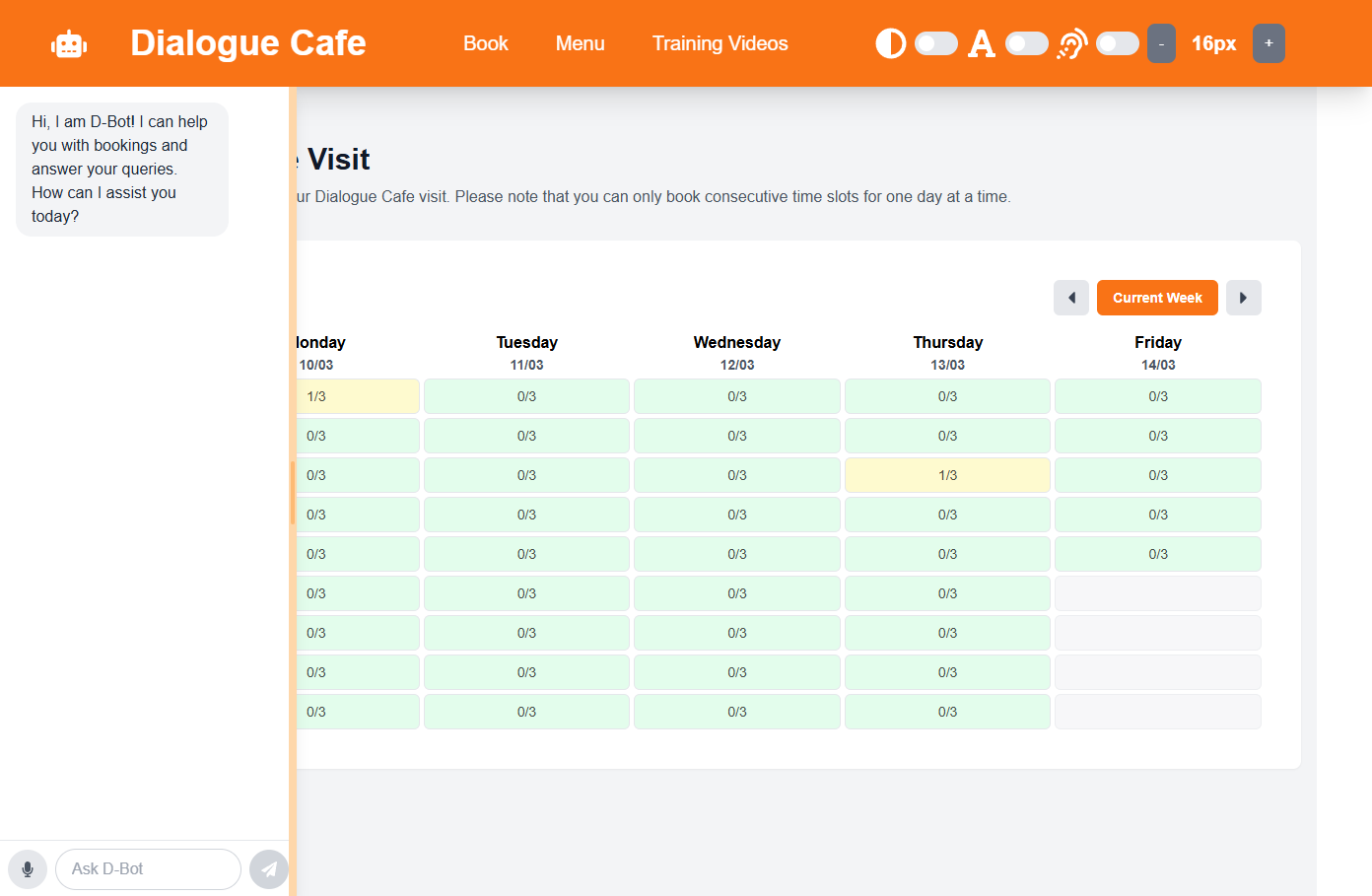Open the Menu navigation item

point(580,43)
